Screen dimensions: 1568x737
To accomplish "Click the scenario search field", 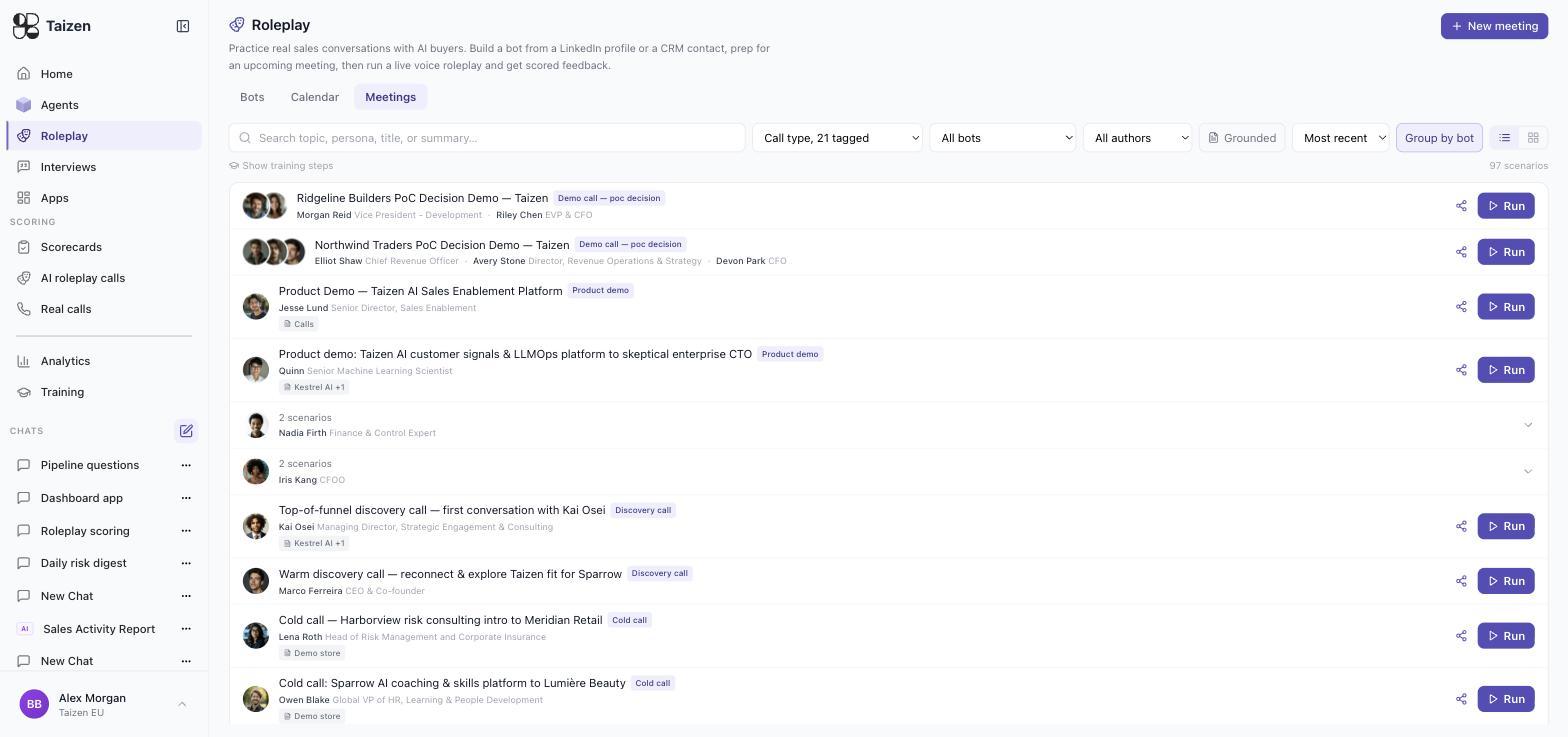I will tap(487, 138).
